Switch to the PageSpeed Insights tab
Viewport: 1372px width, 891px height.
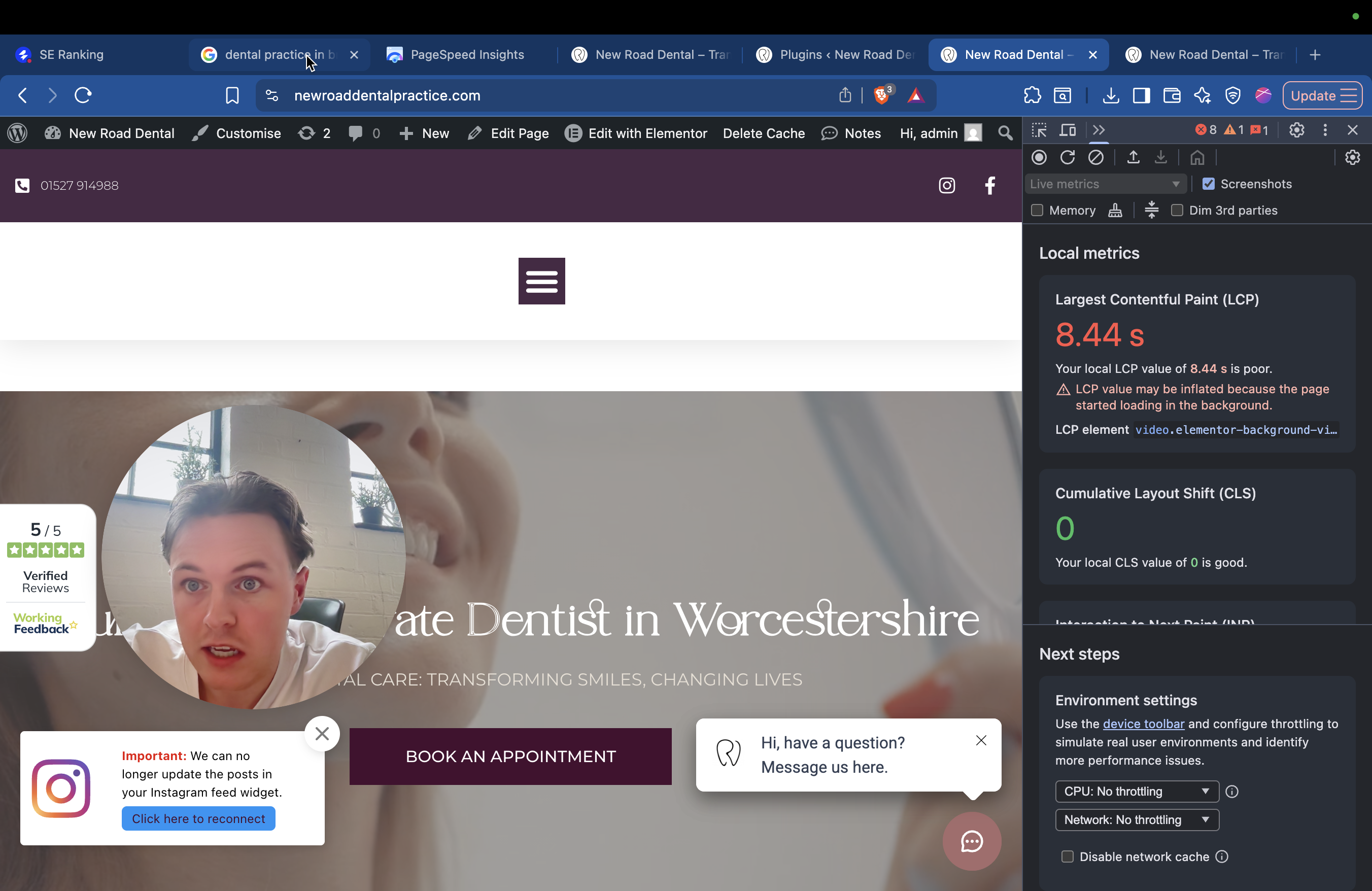pyautogui.click(x=467, y=55)
